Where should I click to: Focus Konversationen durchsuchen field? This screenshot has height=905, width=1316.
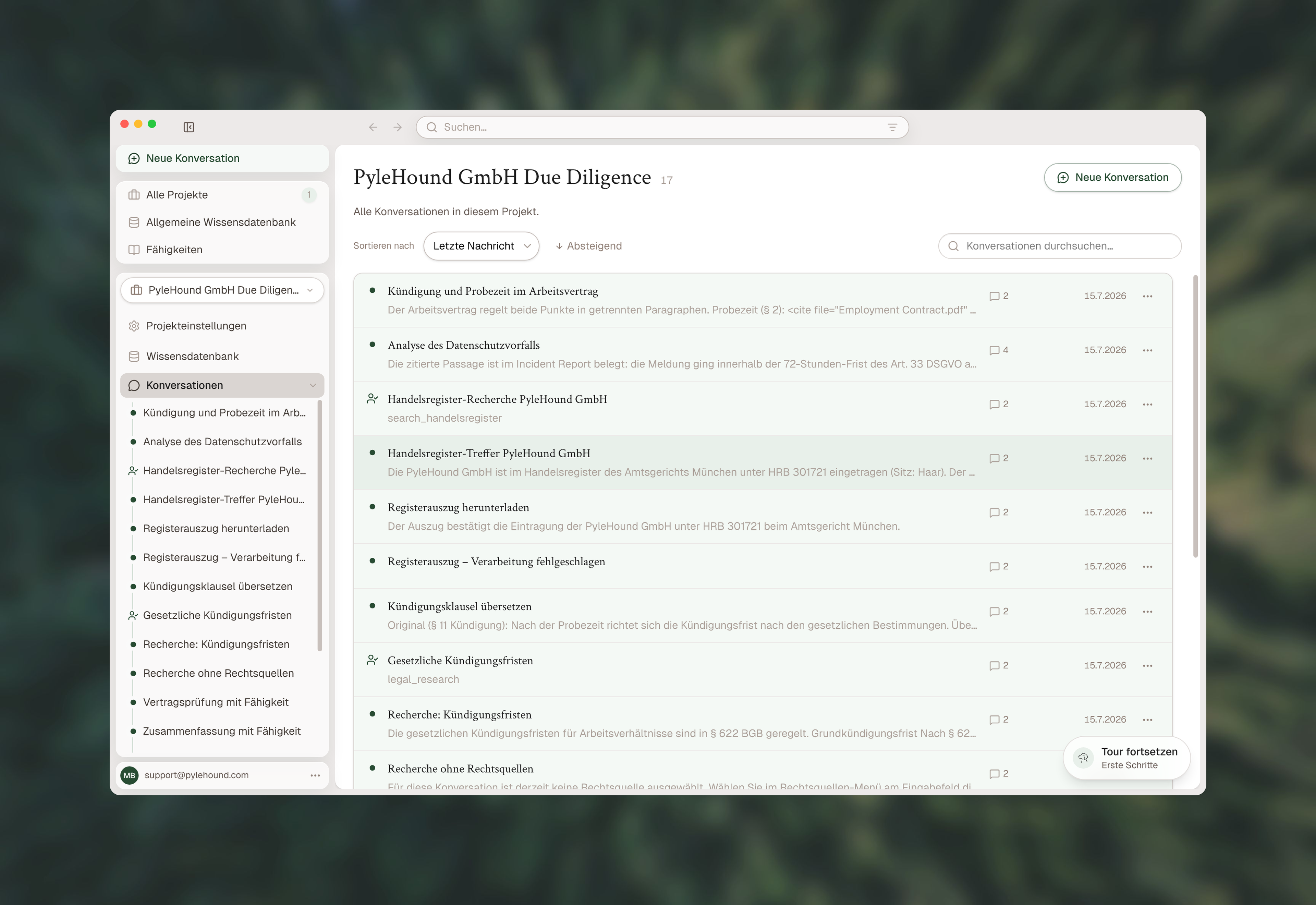(1059, 246)
